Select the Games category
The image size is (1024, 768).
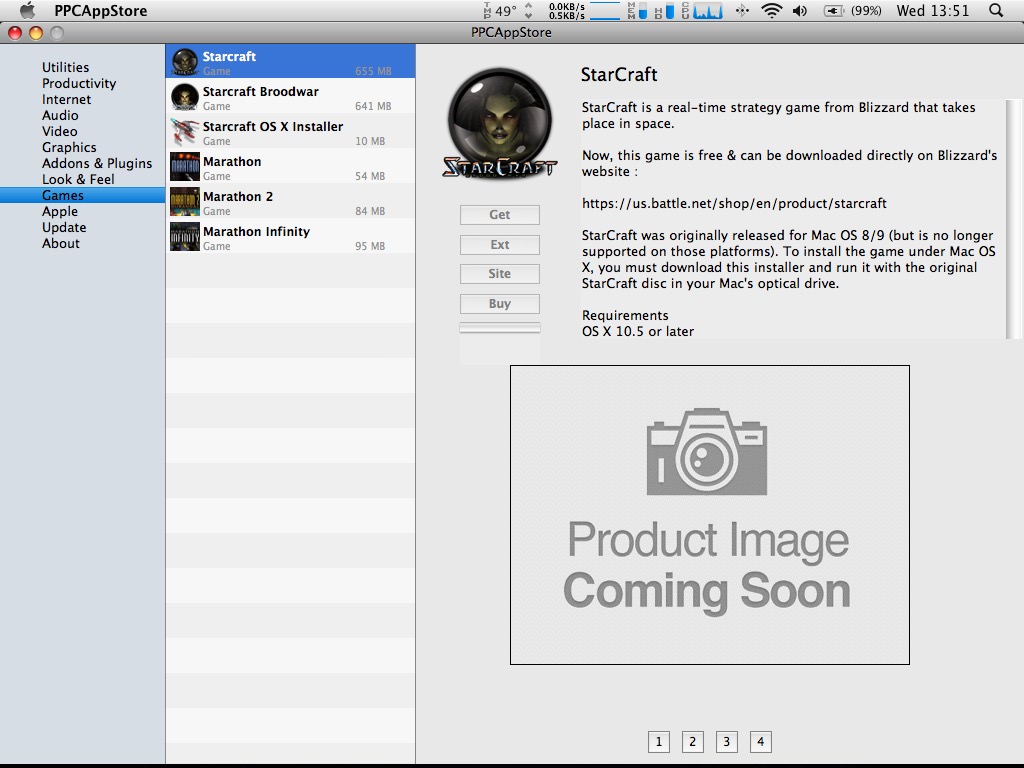click(x=82, y=195)
